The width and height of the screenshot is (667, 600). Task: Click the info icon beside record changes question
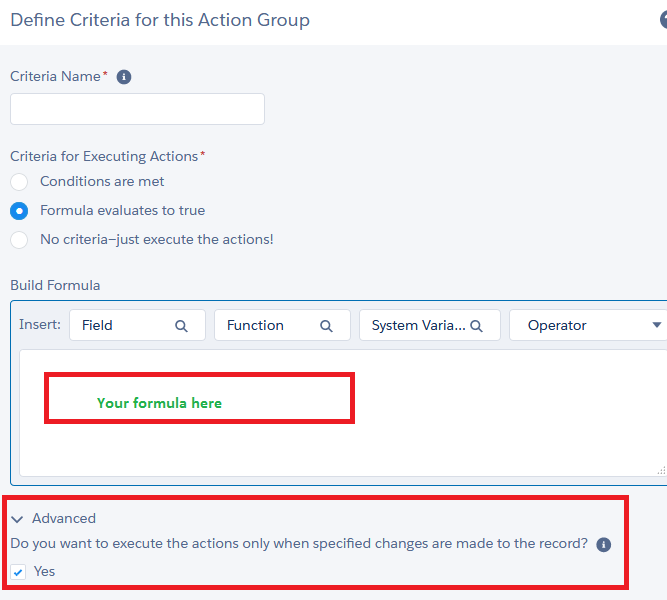(x=603, y=545)
